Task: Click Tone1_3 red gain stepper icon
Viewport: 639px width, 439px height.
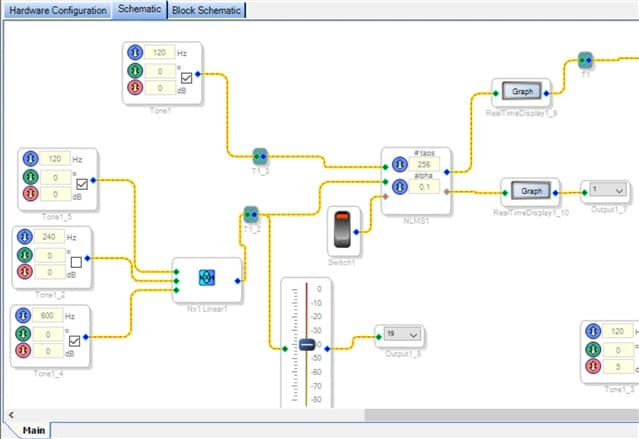Action: tap(593, 366)
